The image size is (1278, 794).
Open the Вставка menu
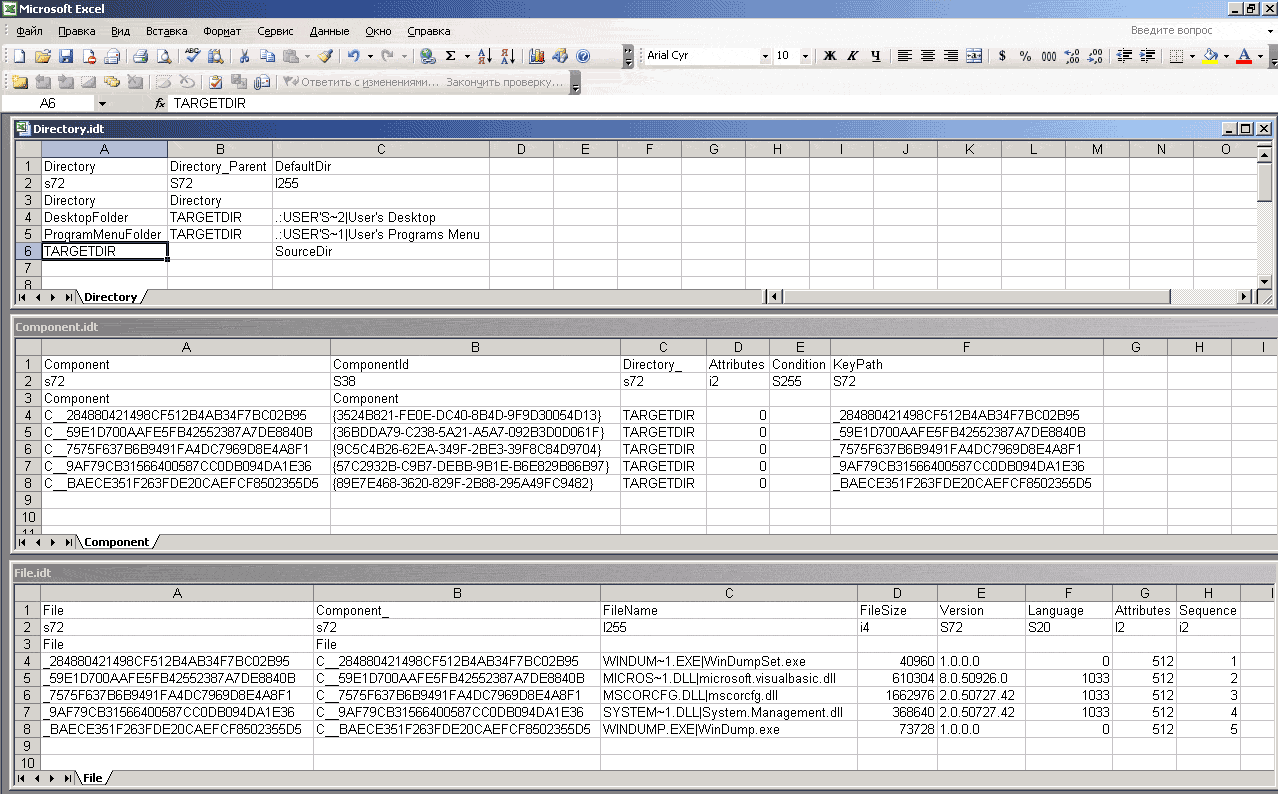[166, 31]
